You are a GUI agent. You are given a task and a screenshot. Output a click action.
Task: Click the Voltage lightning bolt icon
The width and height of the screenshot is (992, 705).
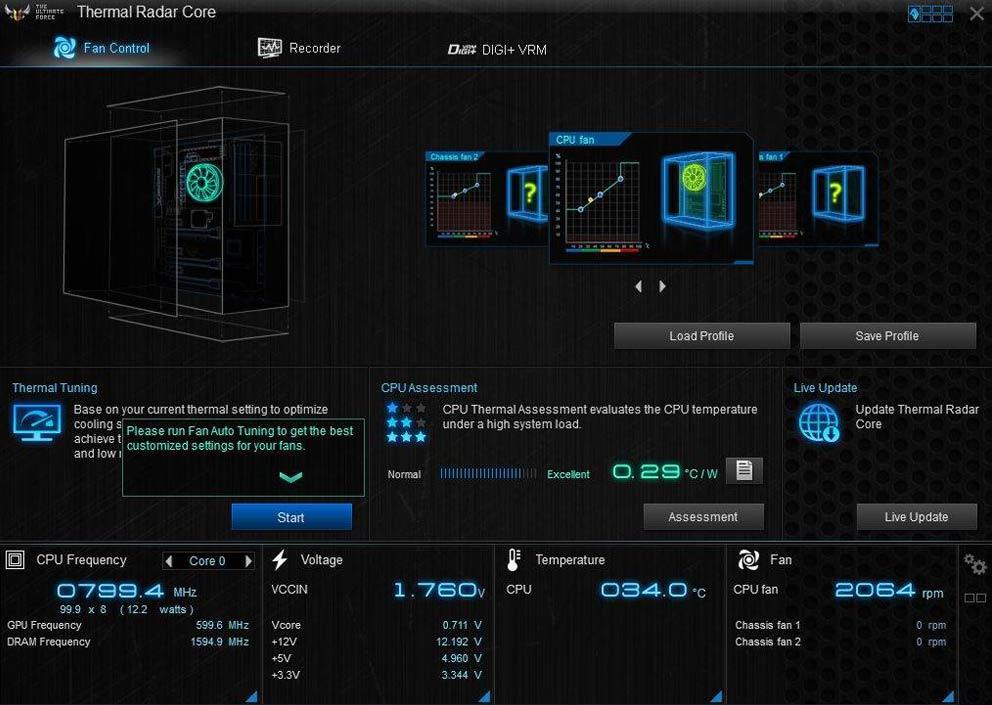pyautogui.click(x=280, y=559)
